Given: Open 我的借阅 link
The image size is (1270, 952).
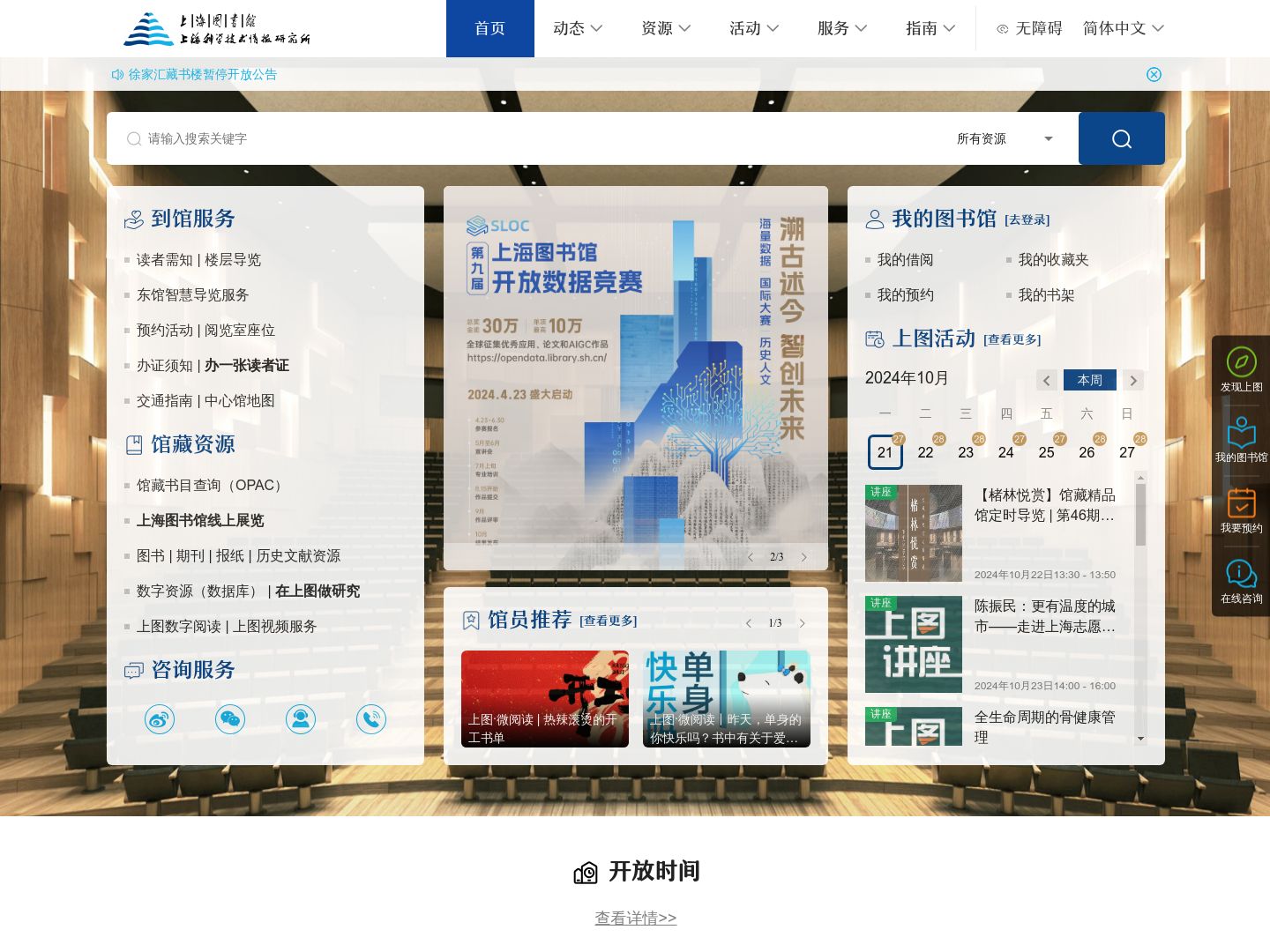Looking at the screenshot, I should coord(905,260).
